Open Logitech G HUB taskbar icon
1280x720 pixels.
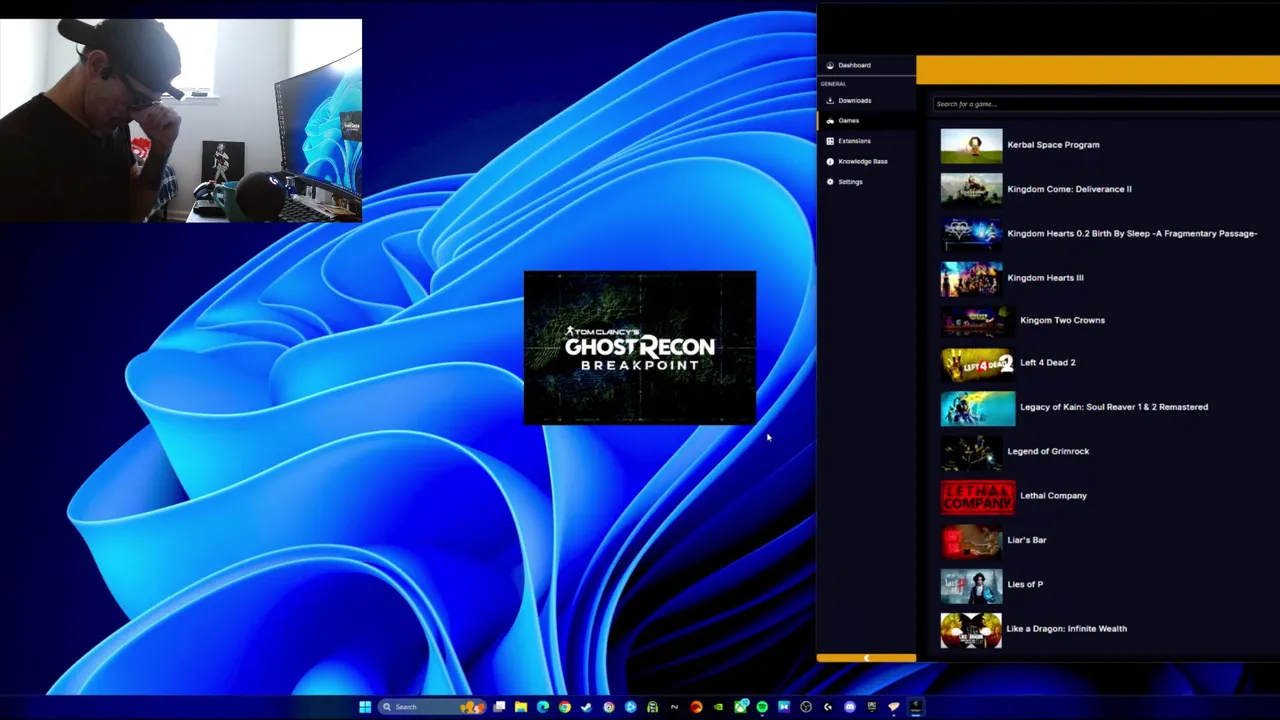827,707
